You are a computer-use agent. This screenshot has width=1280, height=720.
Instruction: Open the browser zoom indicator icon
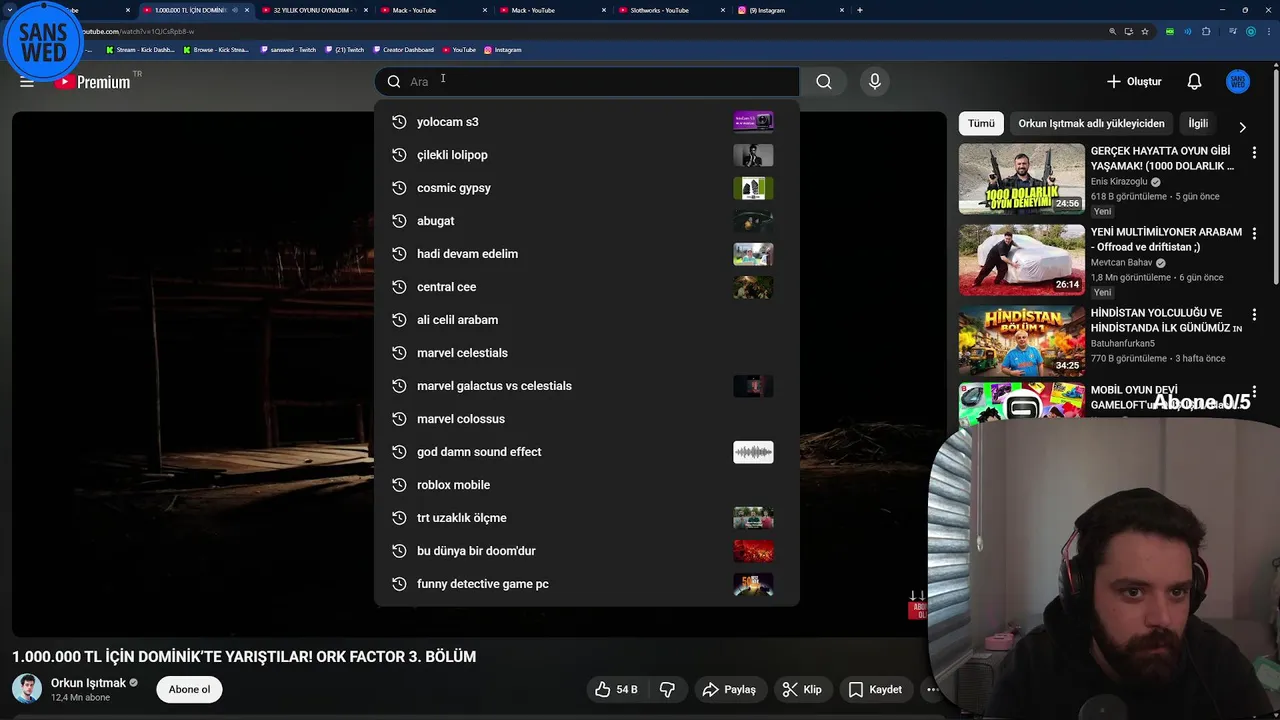point(1112,31)
